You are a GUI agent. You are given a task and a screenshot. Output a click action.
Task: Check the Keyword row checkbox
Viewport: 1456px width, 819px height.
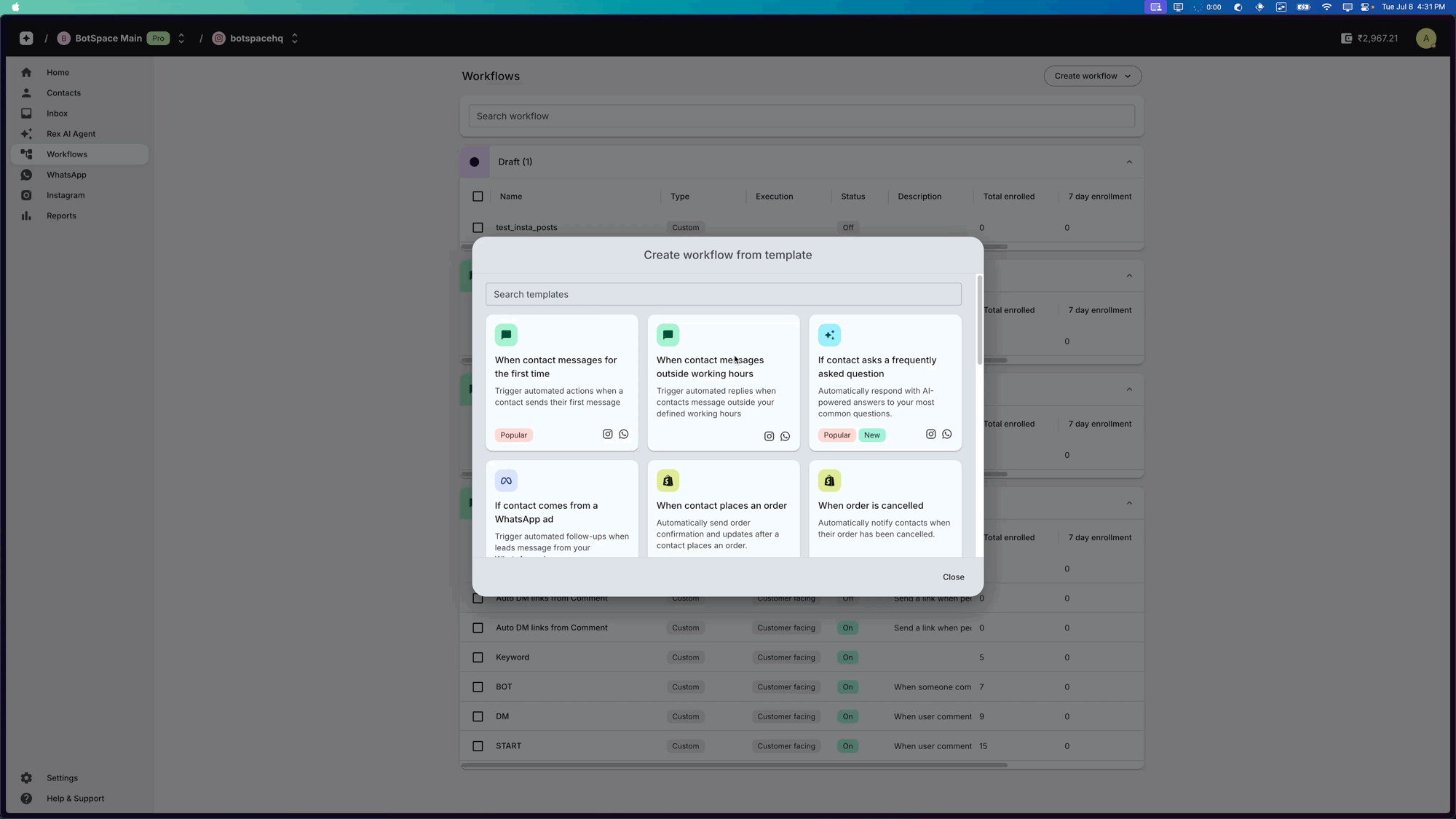click(x=478, y=657)
